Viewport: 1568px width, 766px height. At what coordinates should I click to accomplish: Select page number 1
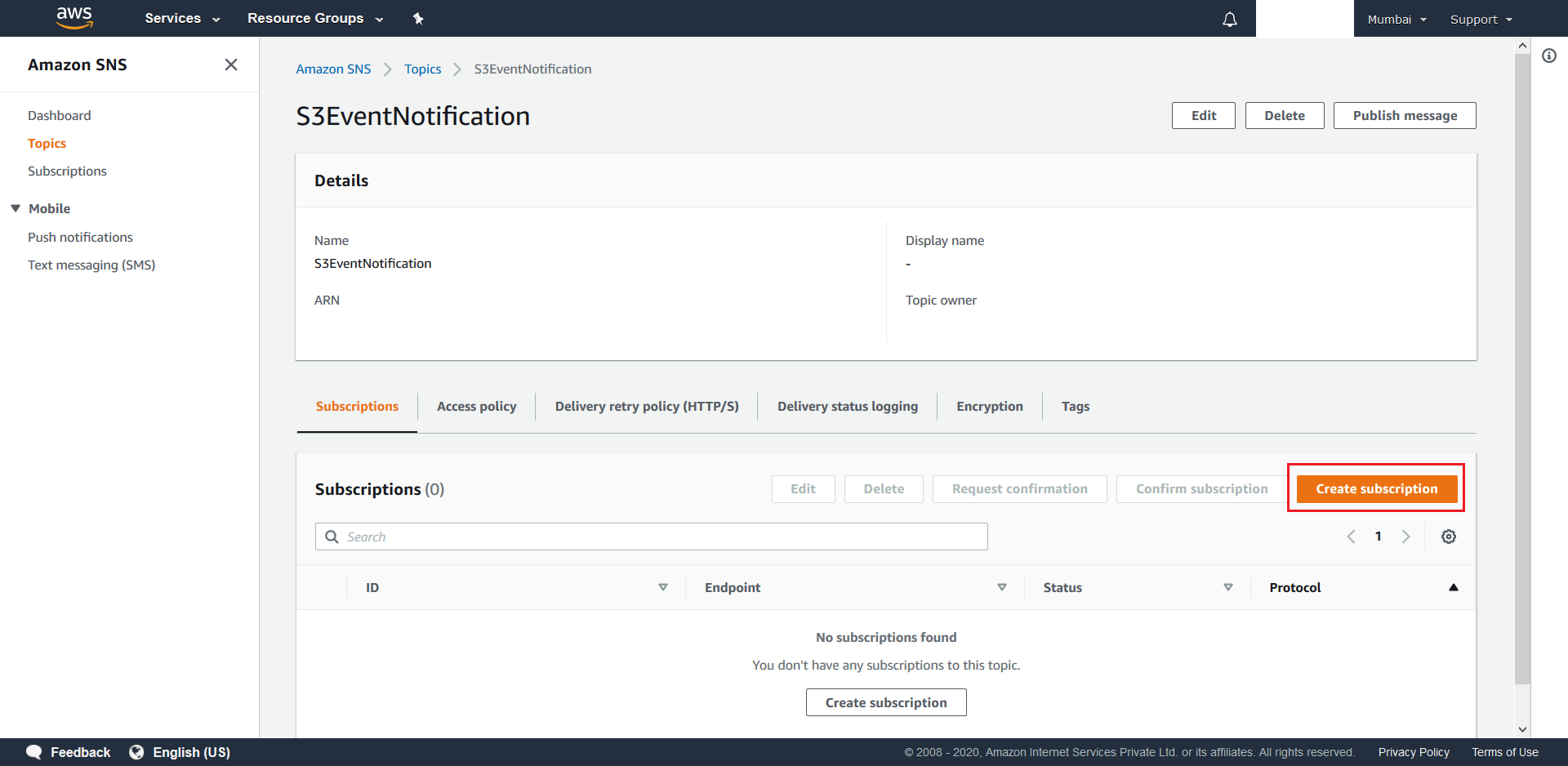click(1379, 537)
